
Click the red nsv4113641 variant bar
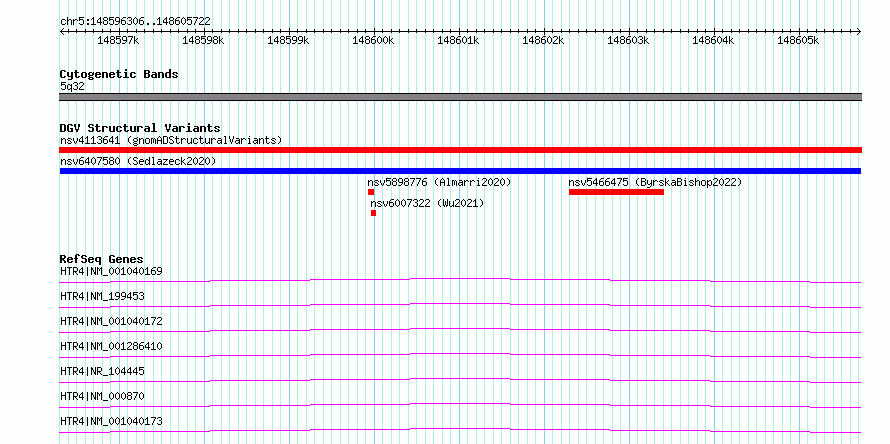point(460,150)
